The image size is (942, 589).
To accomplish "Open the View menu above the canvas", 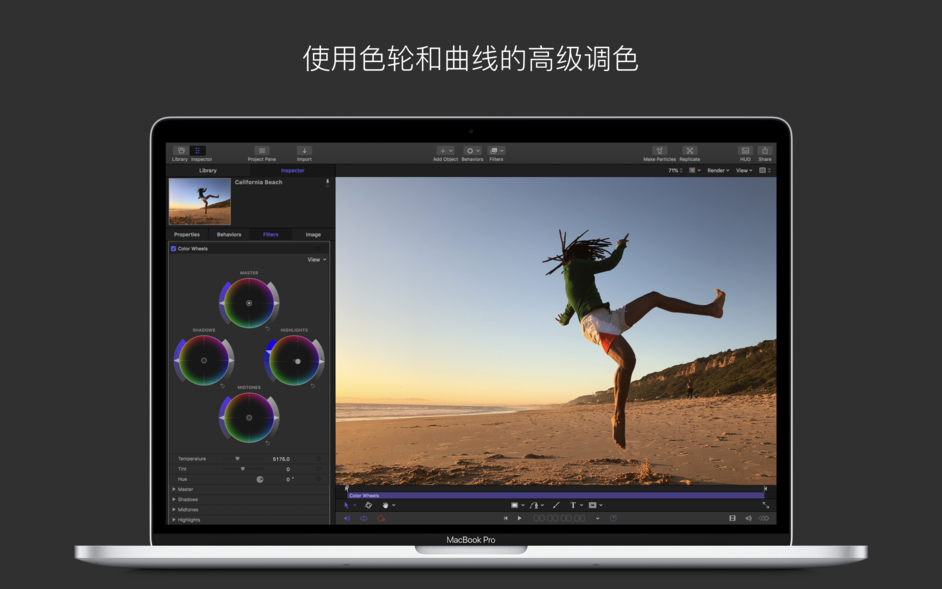I will click(744, 170).
